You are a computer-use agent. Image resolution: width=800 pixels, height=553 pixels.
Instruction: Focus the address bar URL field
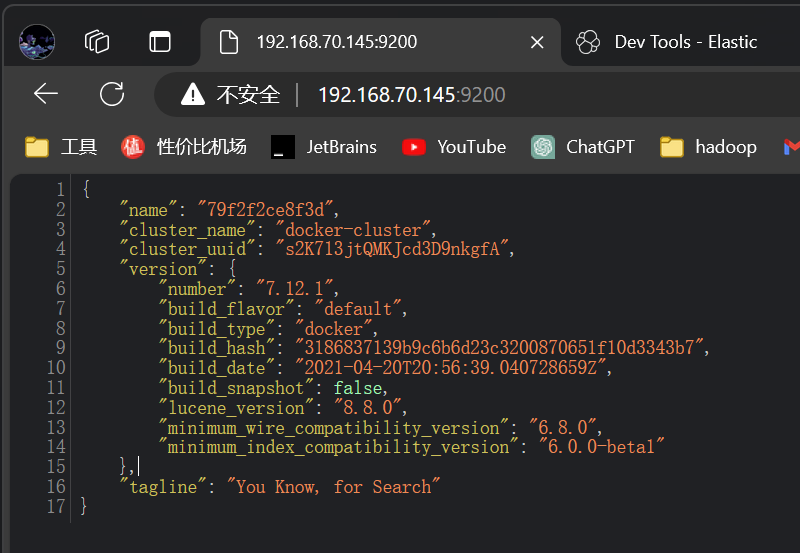point(411,95)
